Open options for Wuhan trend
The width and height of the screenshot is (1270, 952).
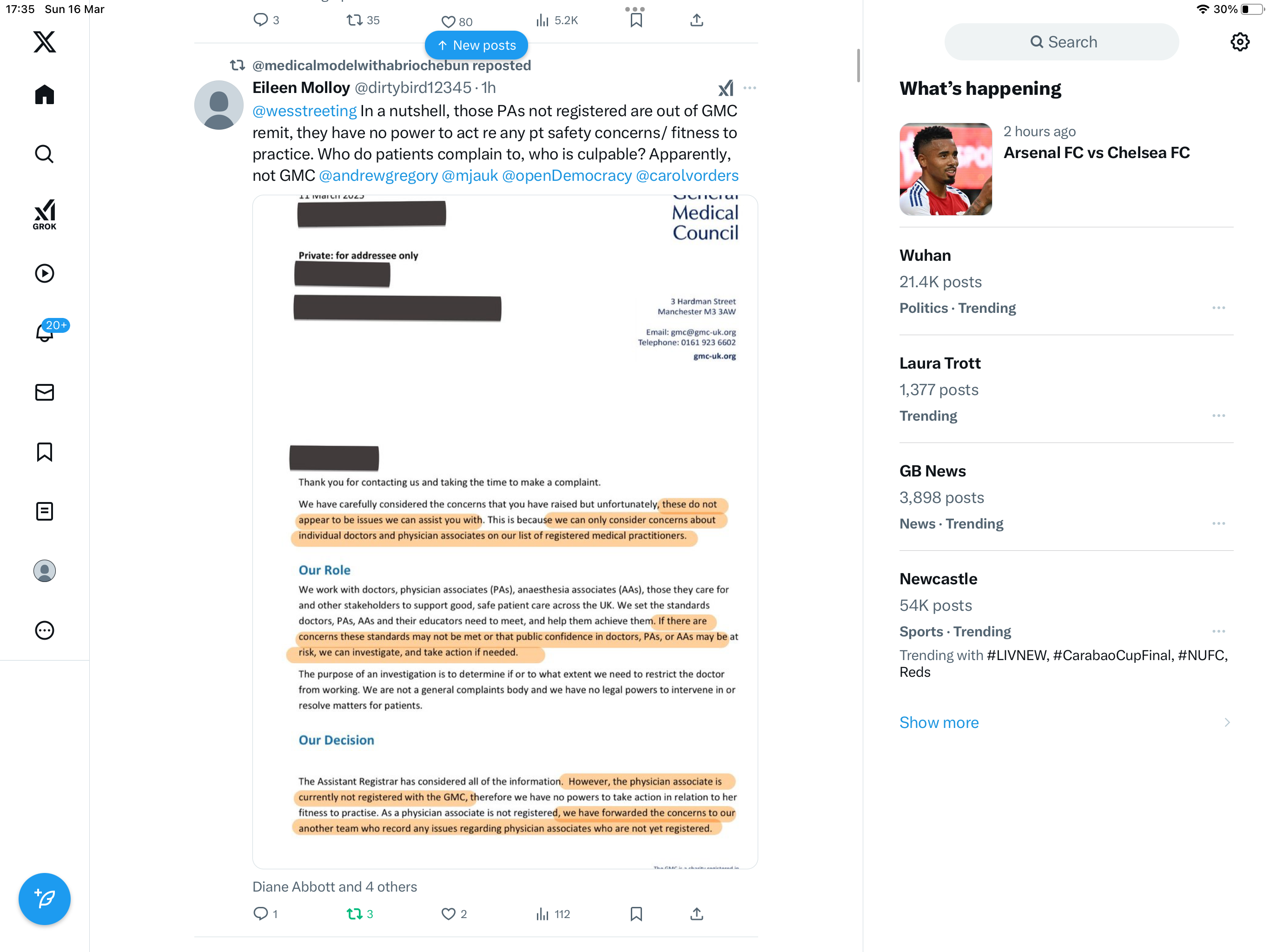click(1219, 308)
